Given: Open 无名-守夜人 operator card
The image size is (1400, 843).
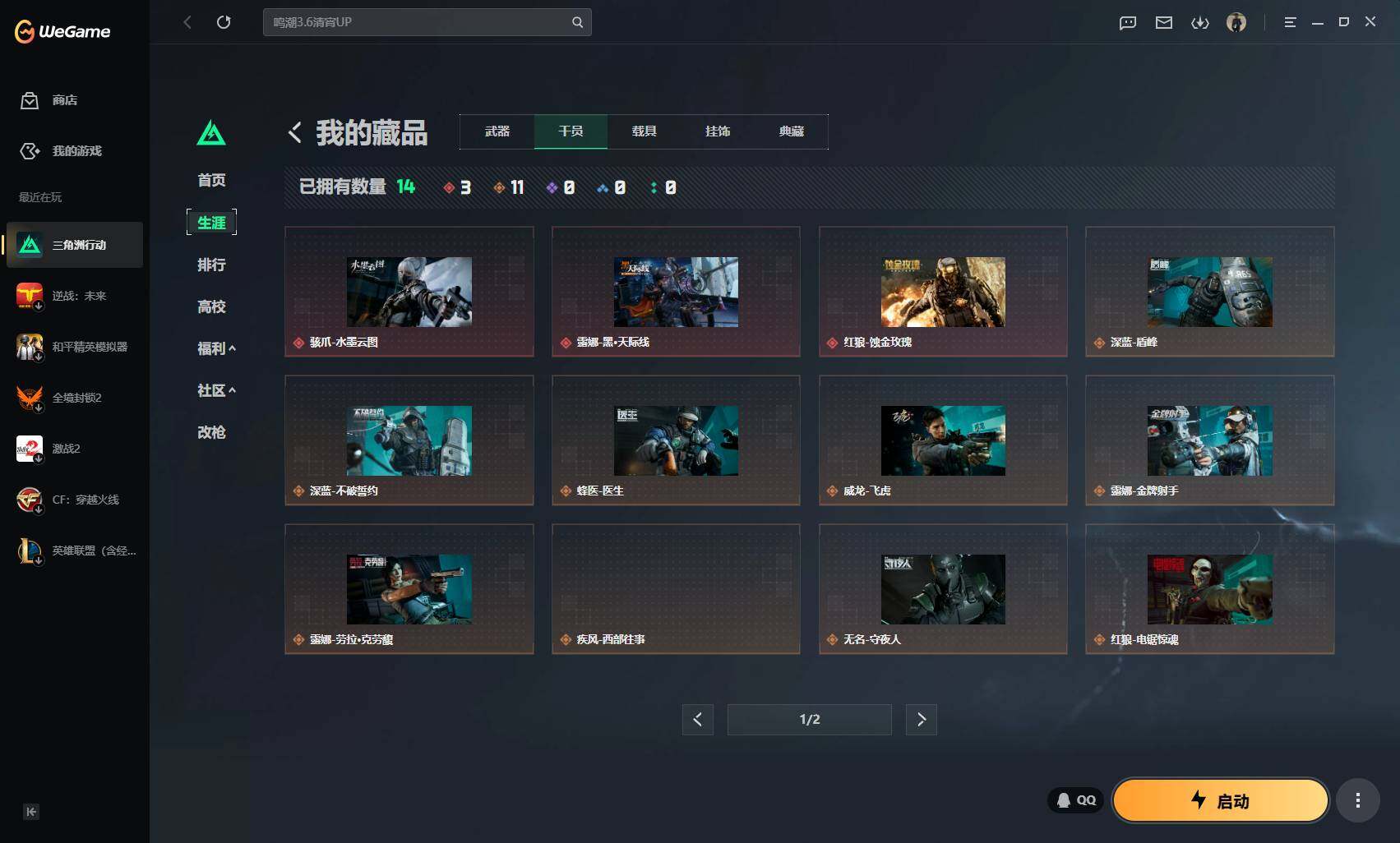Looking at the screenshot, I should point(943,589).
